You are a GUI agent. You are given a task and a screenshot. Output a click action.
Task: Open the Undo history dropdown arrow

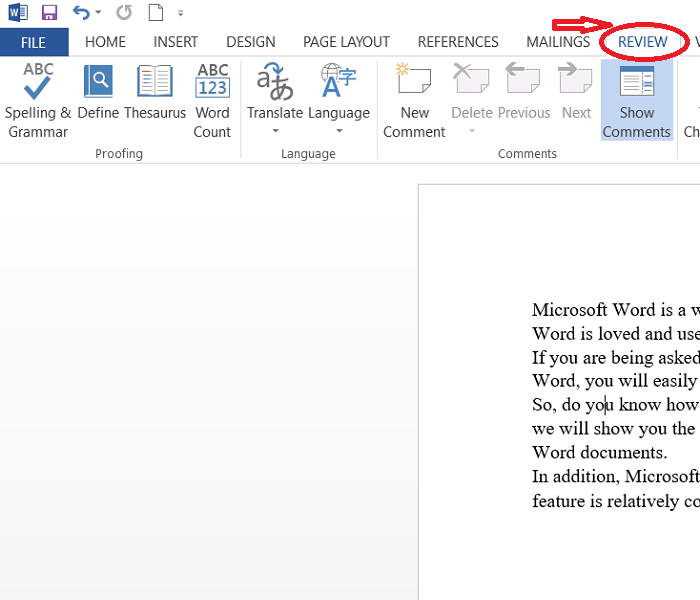click(99, 12)
